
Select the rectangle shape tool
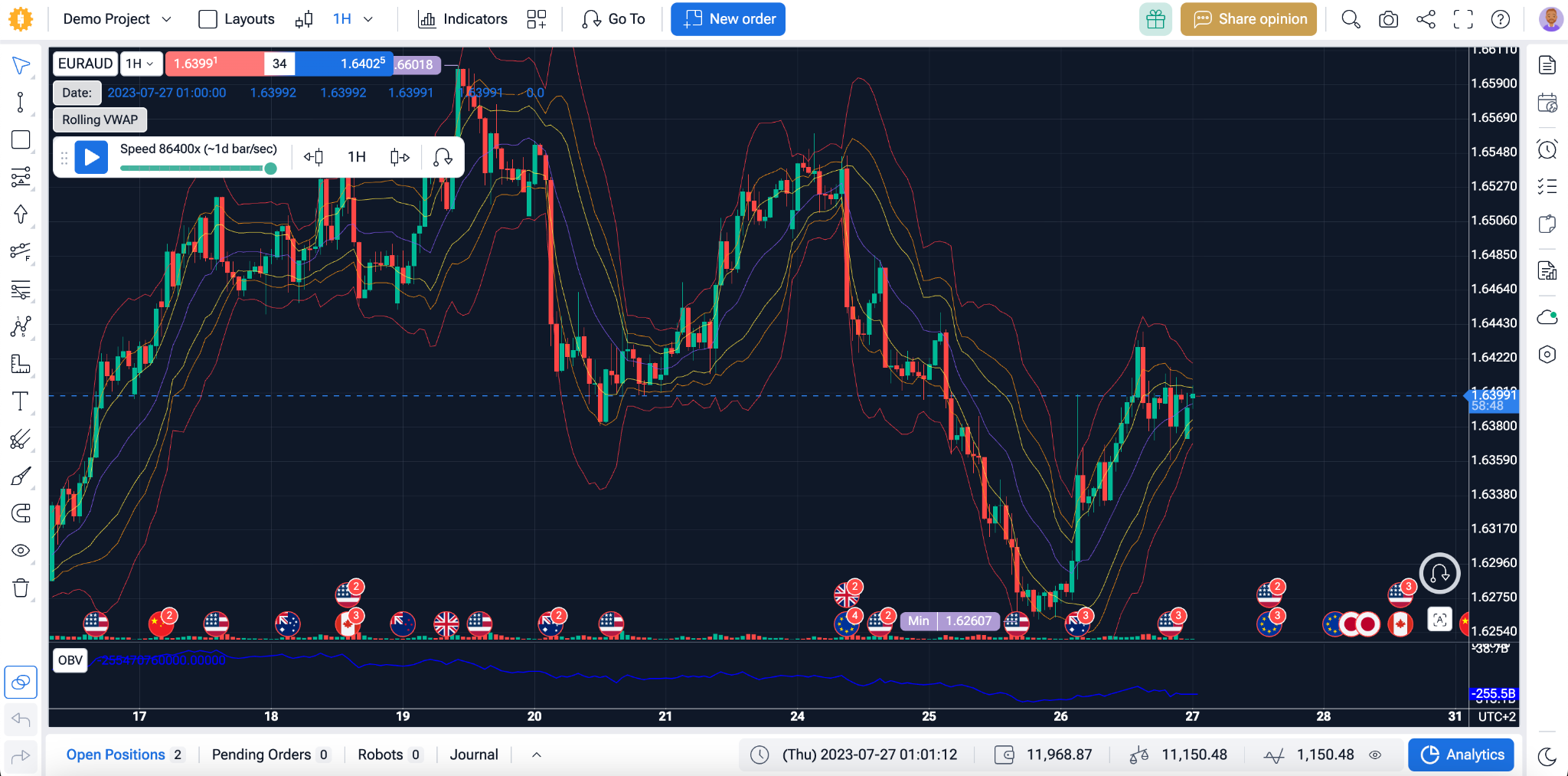21,139
